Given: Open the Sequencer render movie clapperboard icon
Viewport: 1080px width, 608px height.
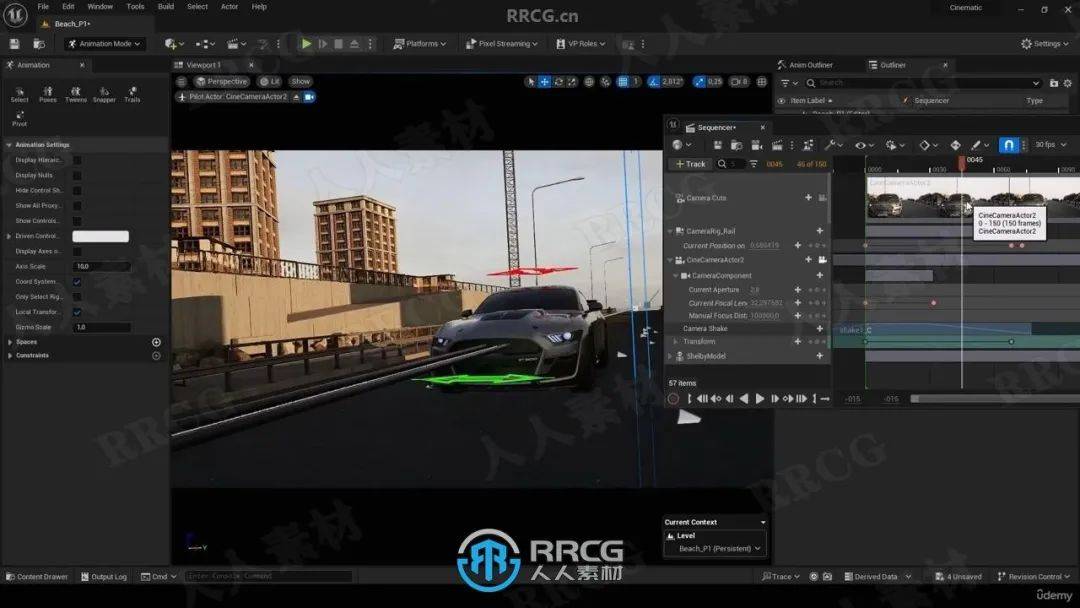Looking at the screenshot, I should click(x=777, y=145).
